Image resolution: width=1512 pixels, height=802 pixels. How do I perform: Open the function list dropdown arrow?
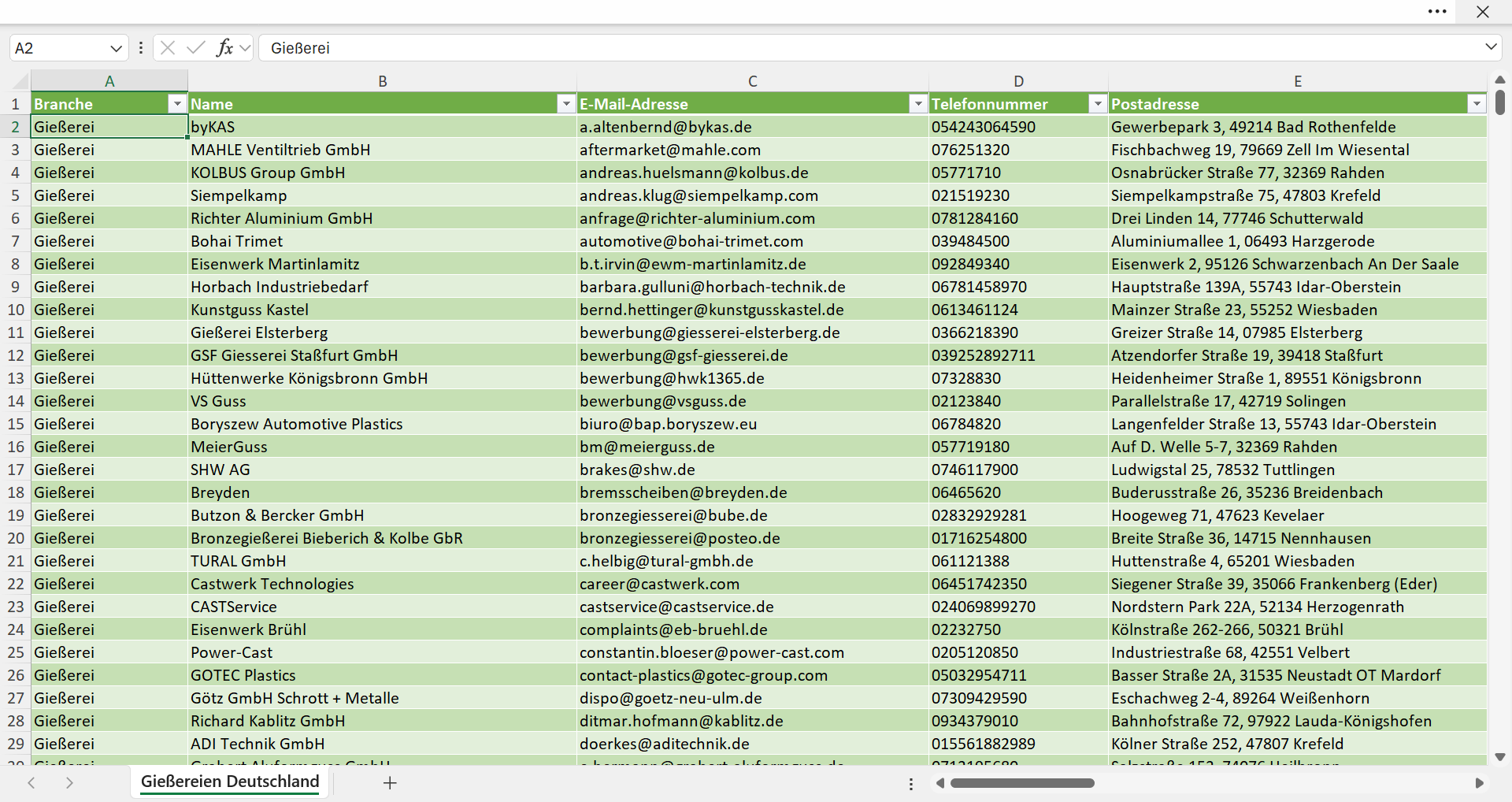pos(245,48)
